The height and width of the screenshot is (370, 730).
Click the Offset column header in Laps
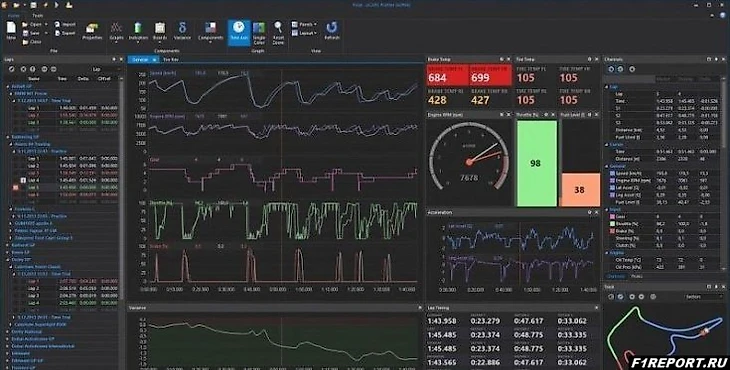(x=104, y=79)
